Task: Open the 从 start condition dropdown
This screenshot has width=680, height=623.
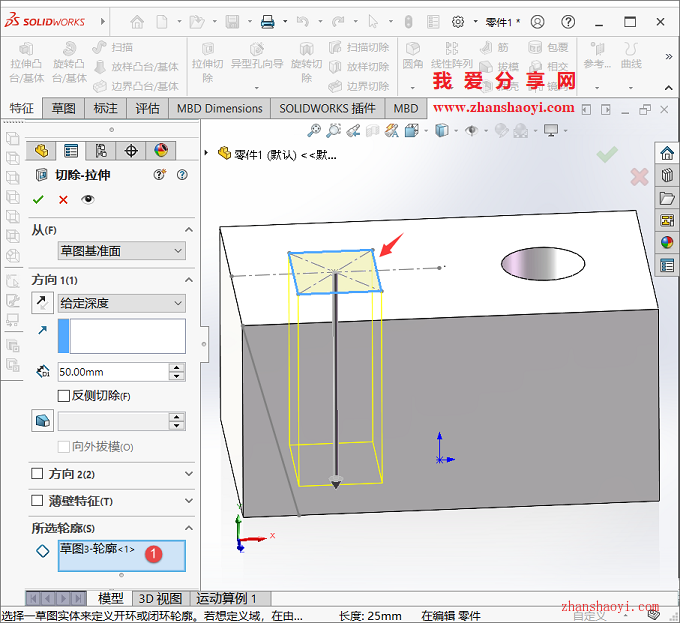Action: [122, 251]
